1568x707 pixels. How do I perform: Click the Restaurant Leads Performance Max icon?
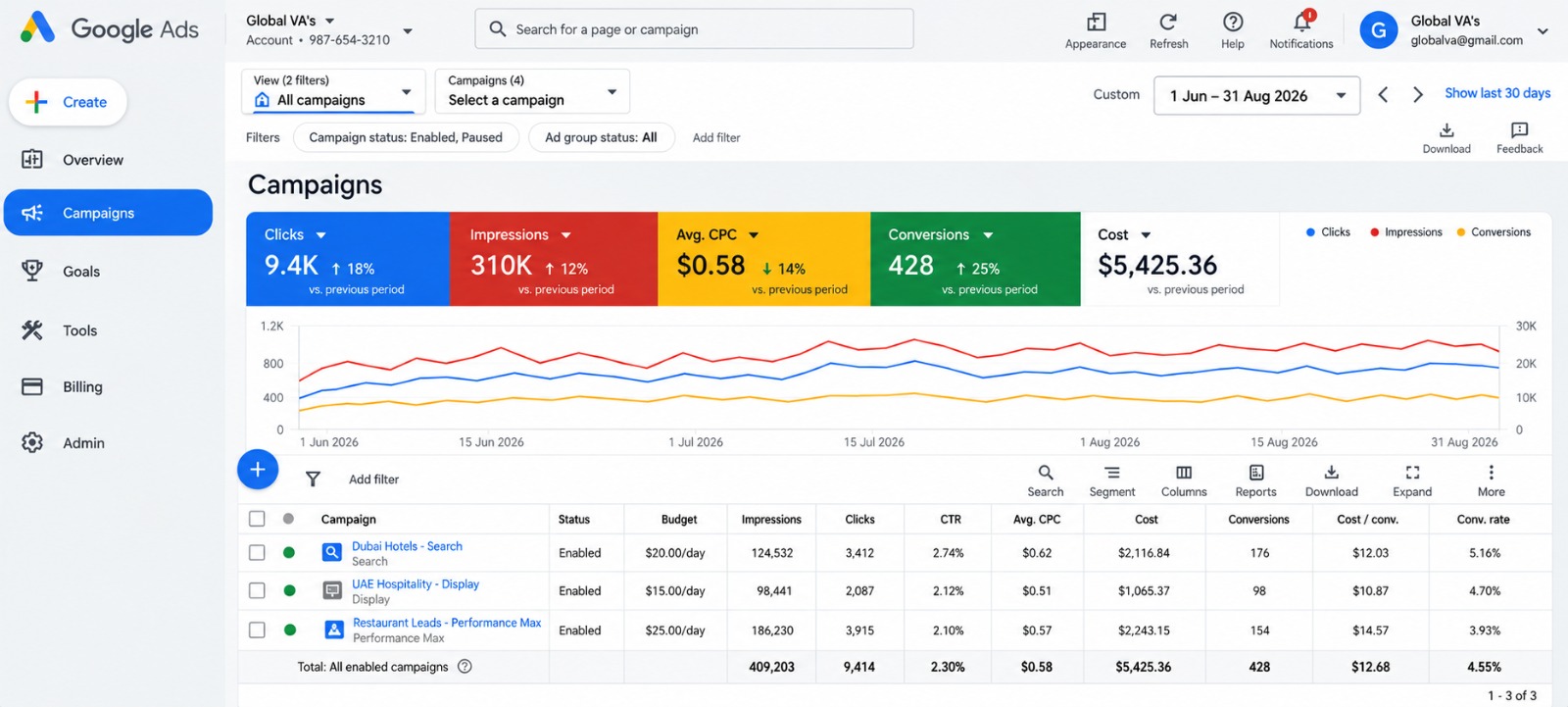334,630
